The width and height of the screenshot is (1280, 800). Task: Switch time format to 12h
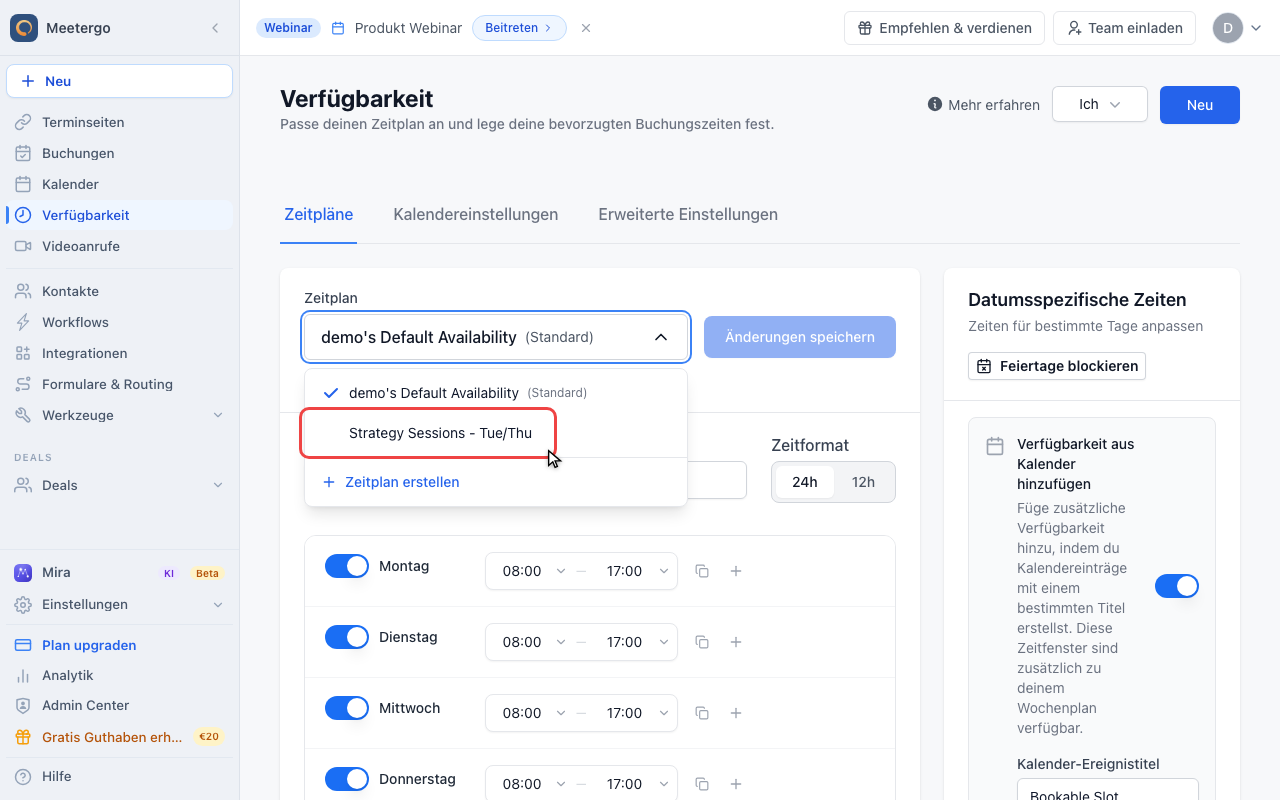863,482
